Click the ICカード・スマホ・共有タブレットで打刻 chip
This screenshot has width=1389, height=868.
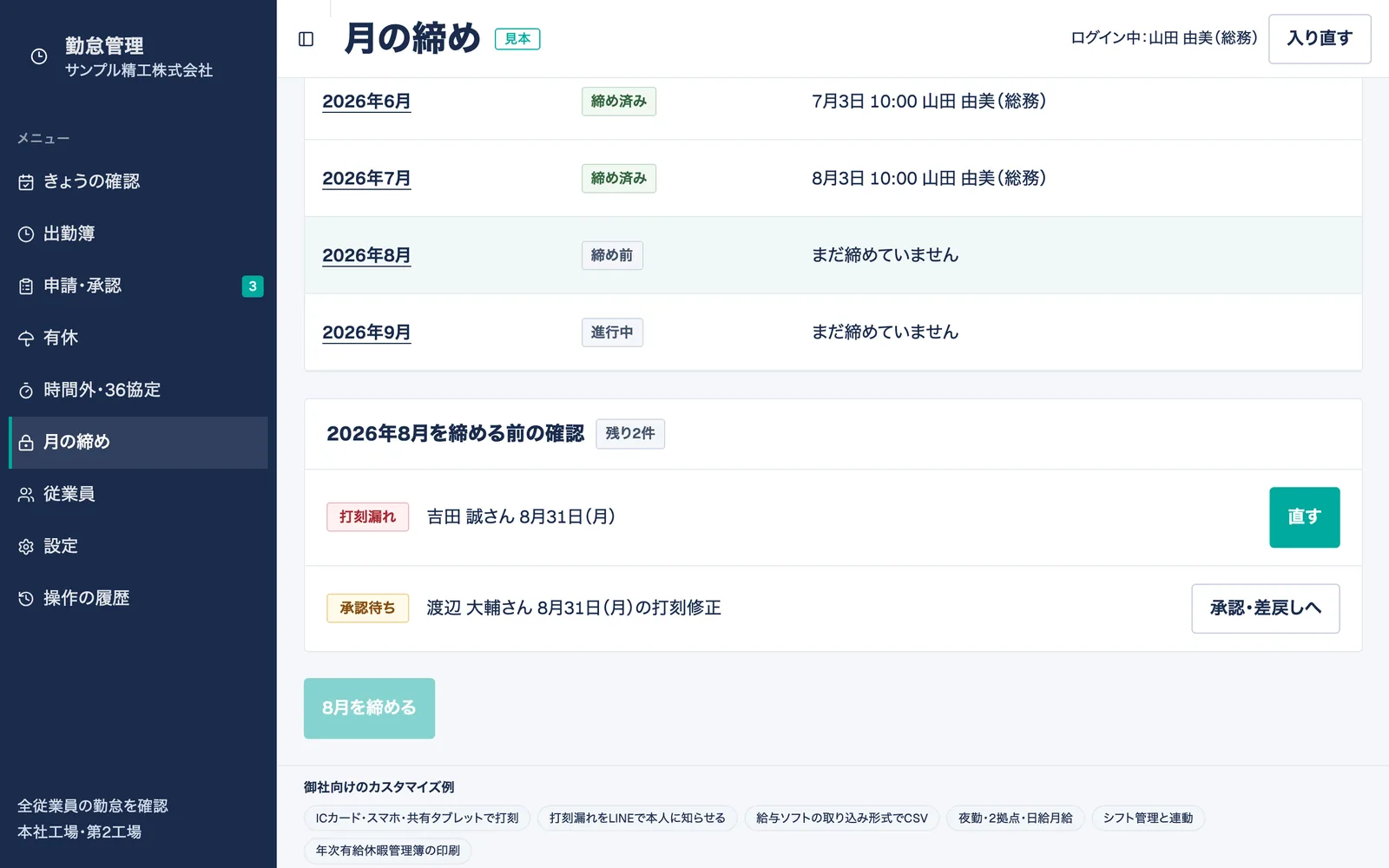tap(417, 819)
